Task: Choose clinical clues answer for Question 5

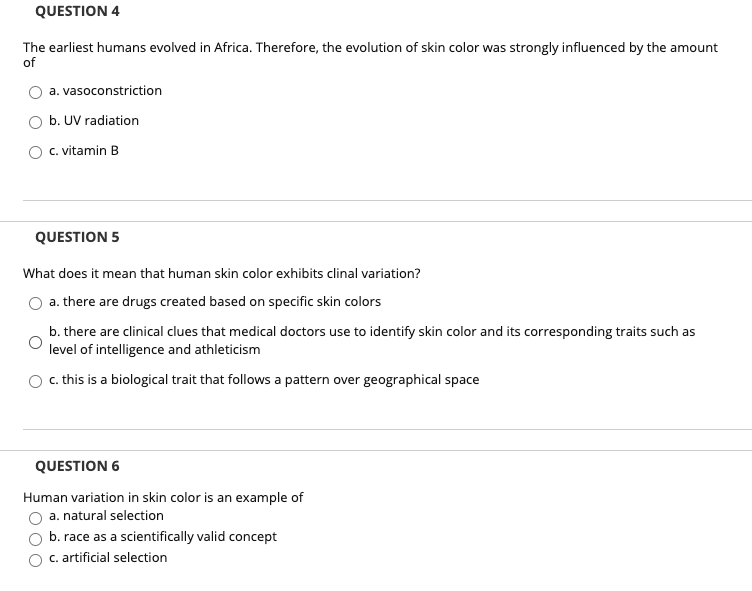Action: (x=35, y=342)
